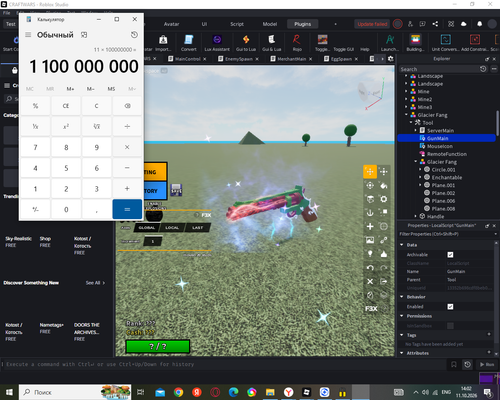
Task: Click the Explorer panel vertical scrollbar
Action: [x=497, y=123]
